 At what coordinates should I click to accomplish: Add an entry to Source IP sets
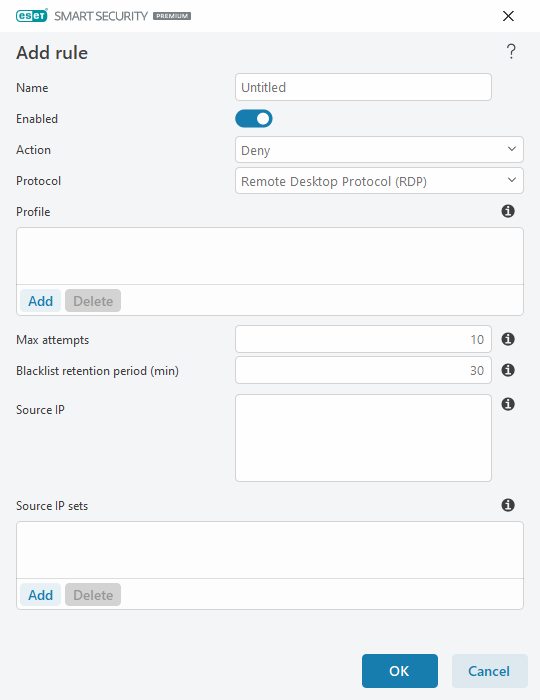[41, 595]
